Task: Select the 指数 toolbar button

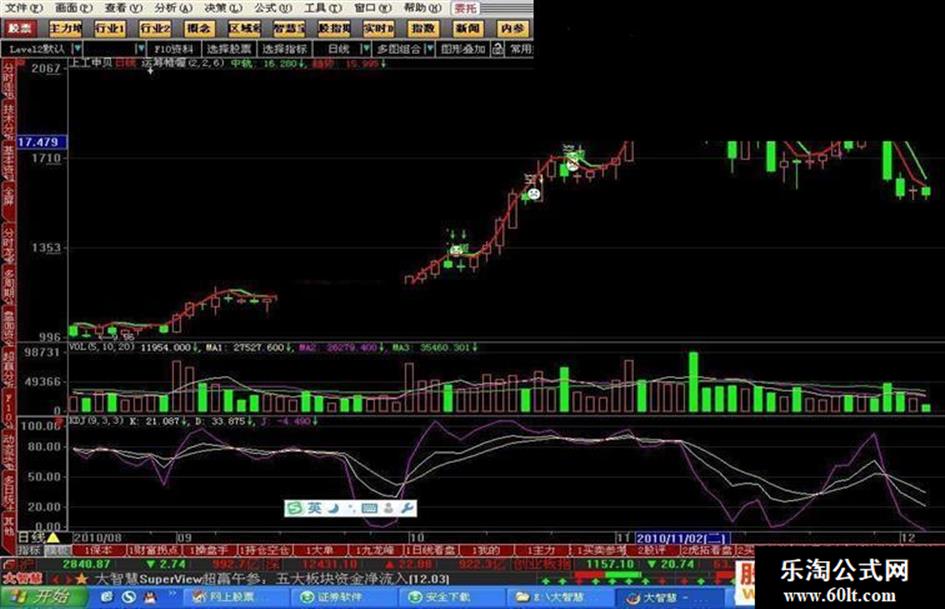Action: click(x=423, y=28)
